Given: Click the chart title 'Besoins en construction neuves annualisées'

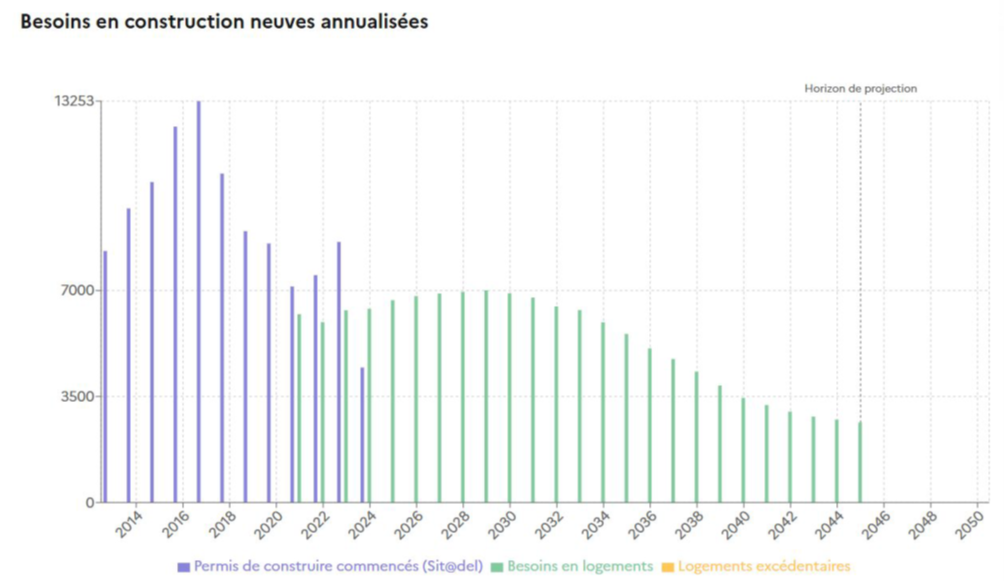Looking at the screenshot, I should click(224, 22).
